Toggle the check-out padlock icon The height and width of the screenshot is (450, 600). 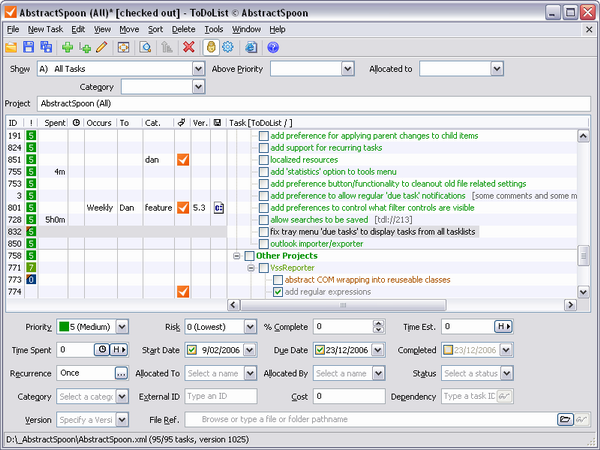coord(211,47)
